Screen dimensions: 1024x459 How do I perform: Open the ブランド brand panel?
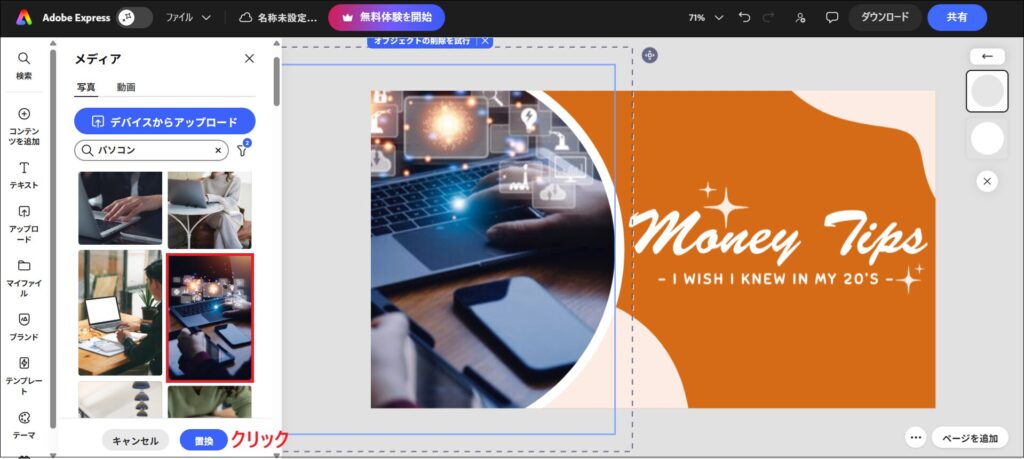tap(24, 326)
